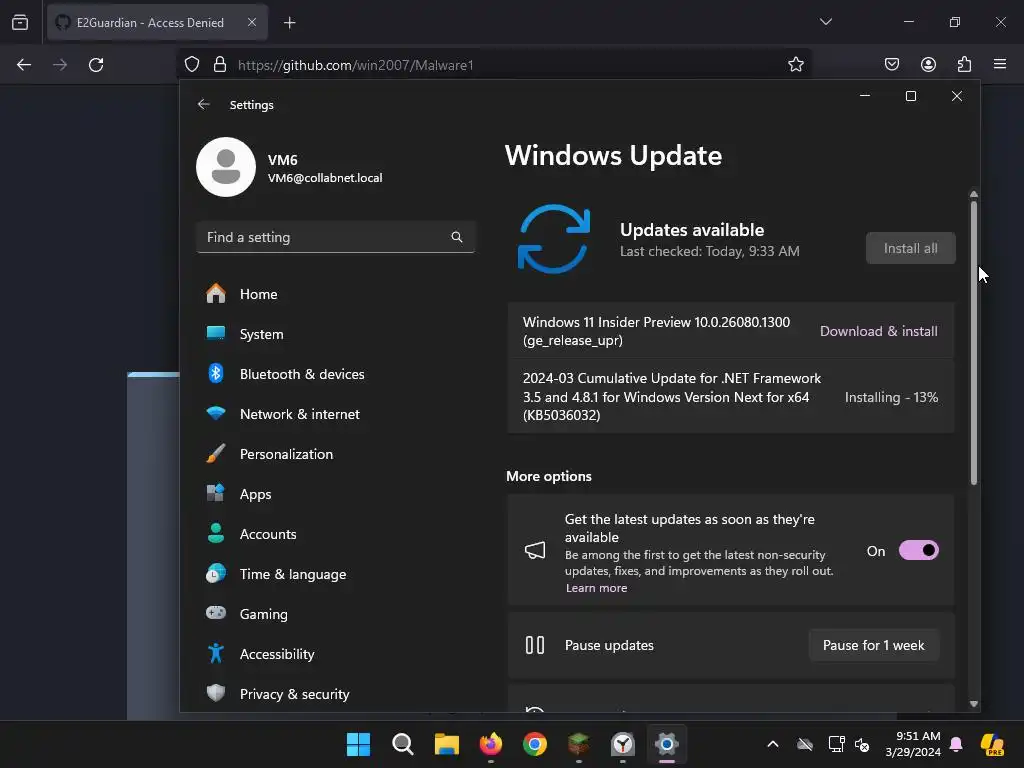Open the Windows Start menu
Screen dimensions: 1024x768
click(x=358, y=744)
